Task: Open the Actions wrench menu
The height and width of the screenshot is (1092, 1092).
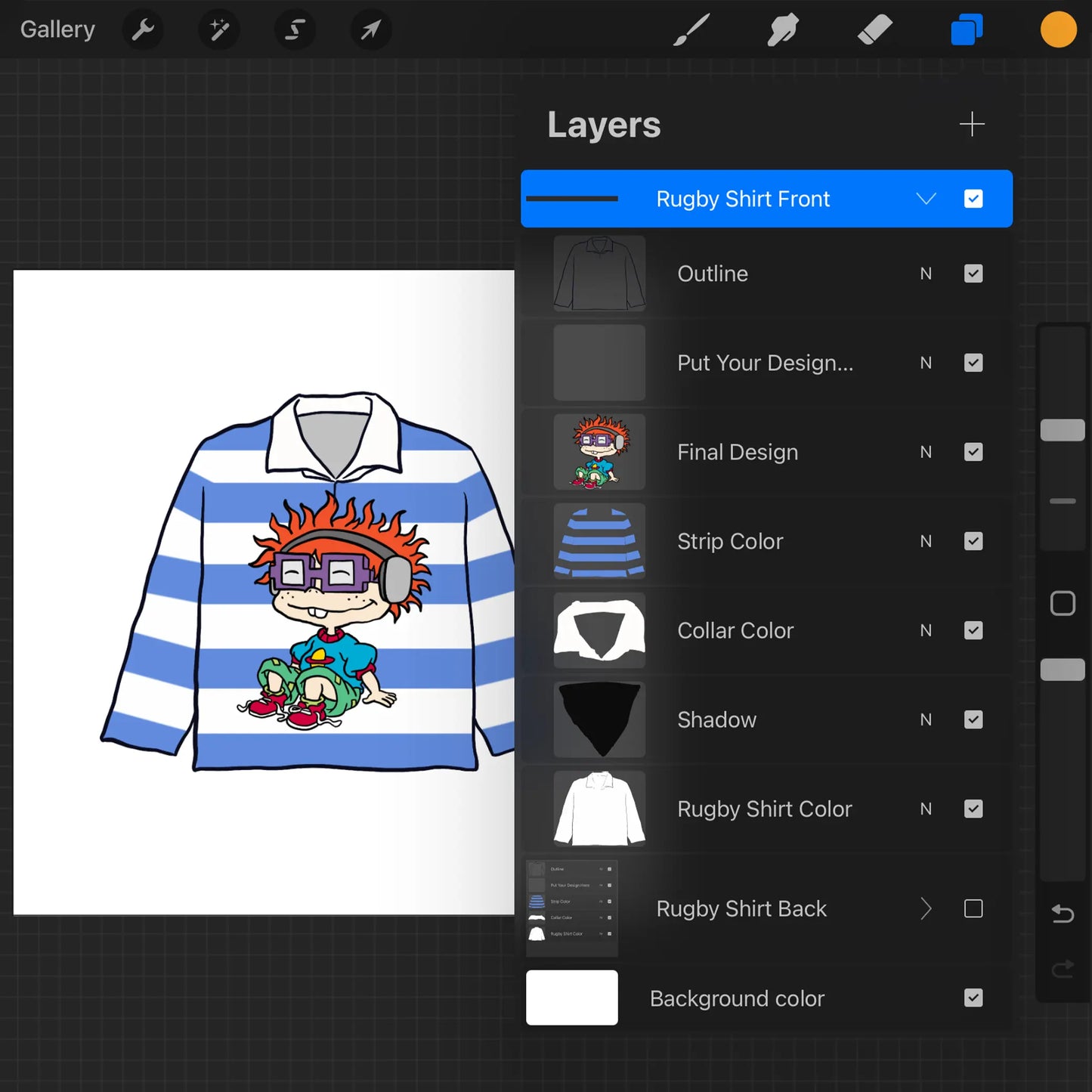Action: [142, 29]
